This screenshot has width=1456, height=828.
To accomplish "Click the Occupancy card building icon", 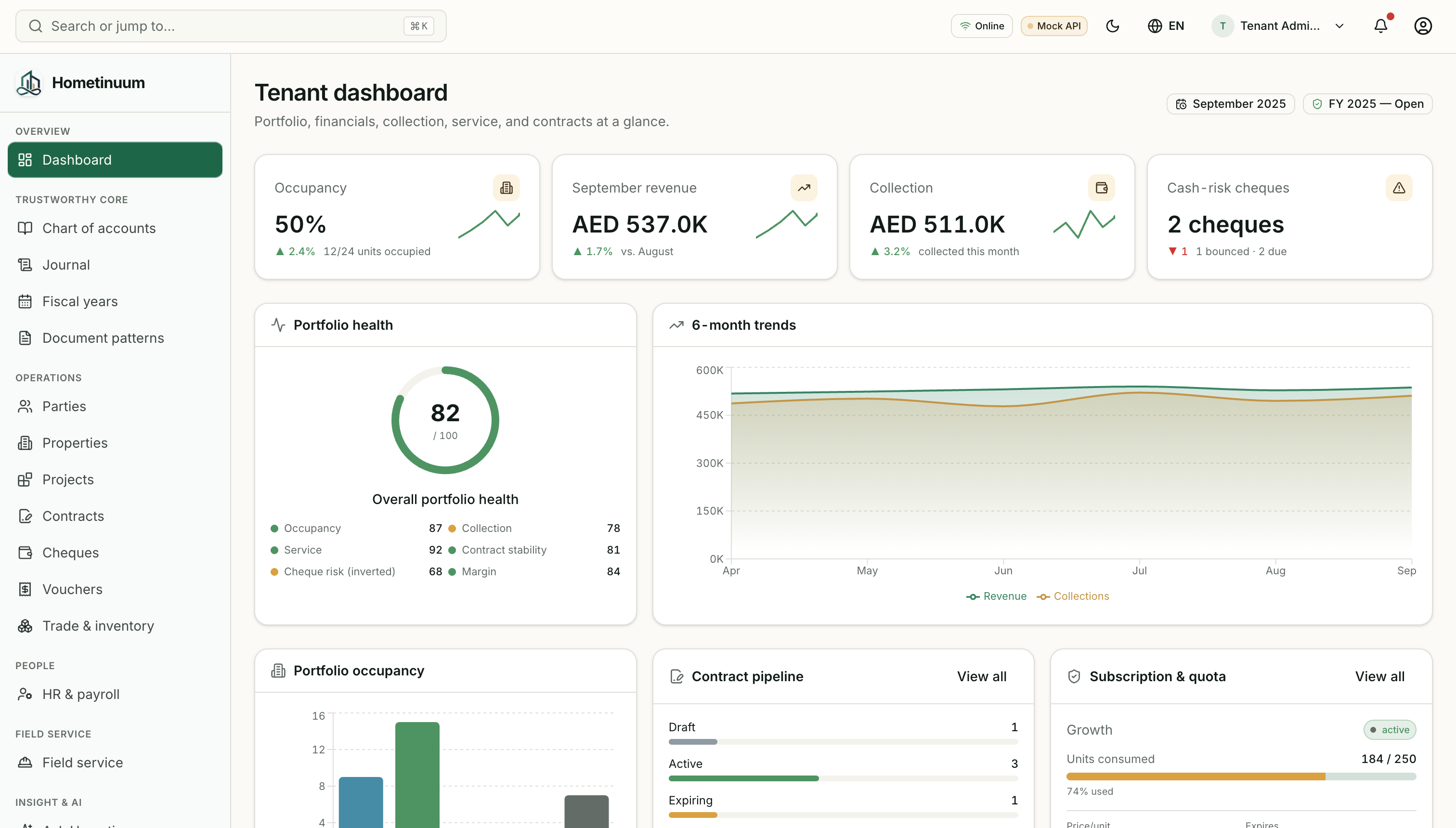I will tap(506, 188).
